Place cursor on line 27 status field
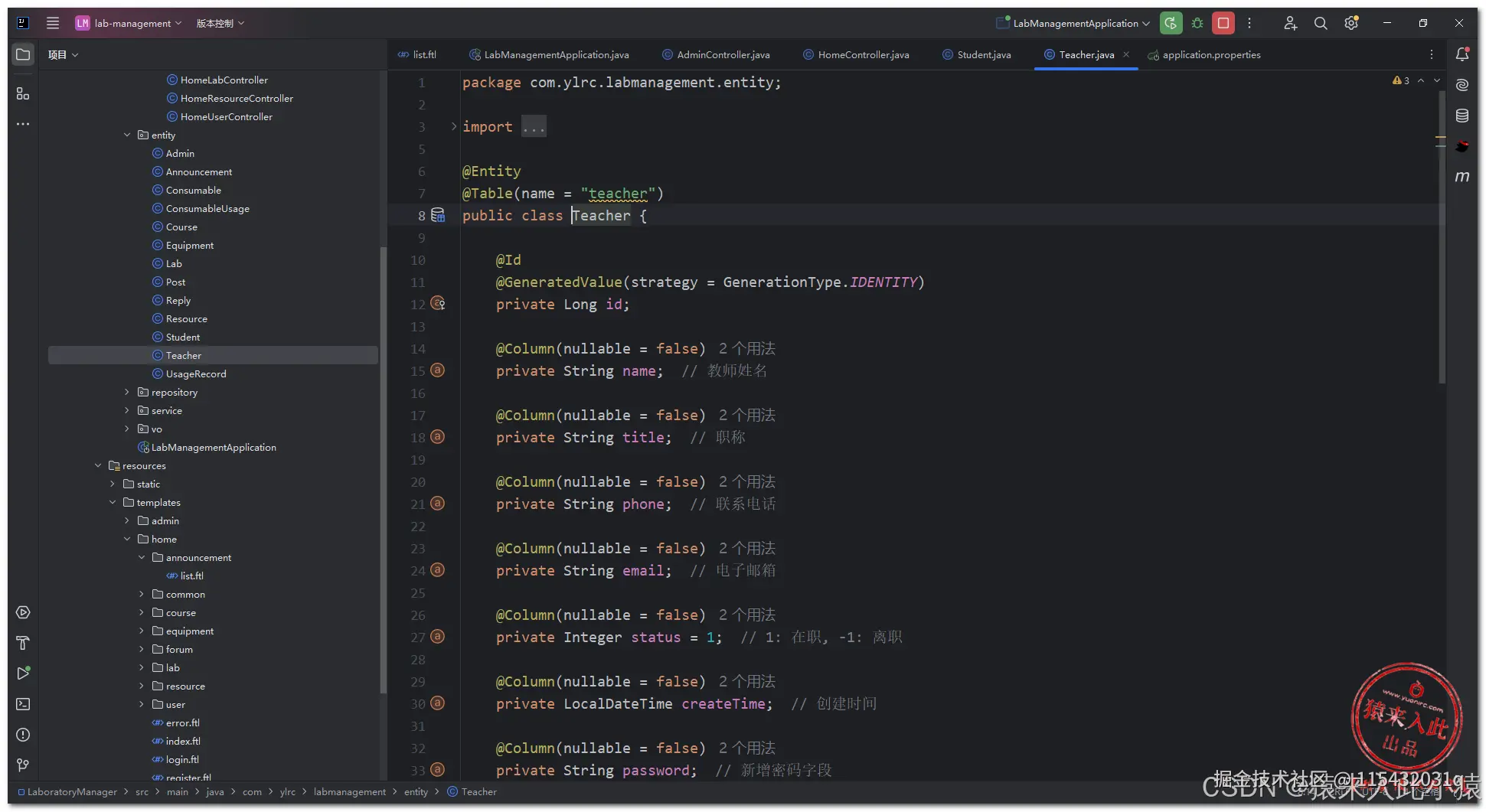 click(x=655, y=638)
